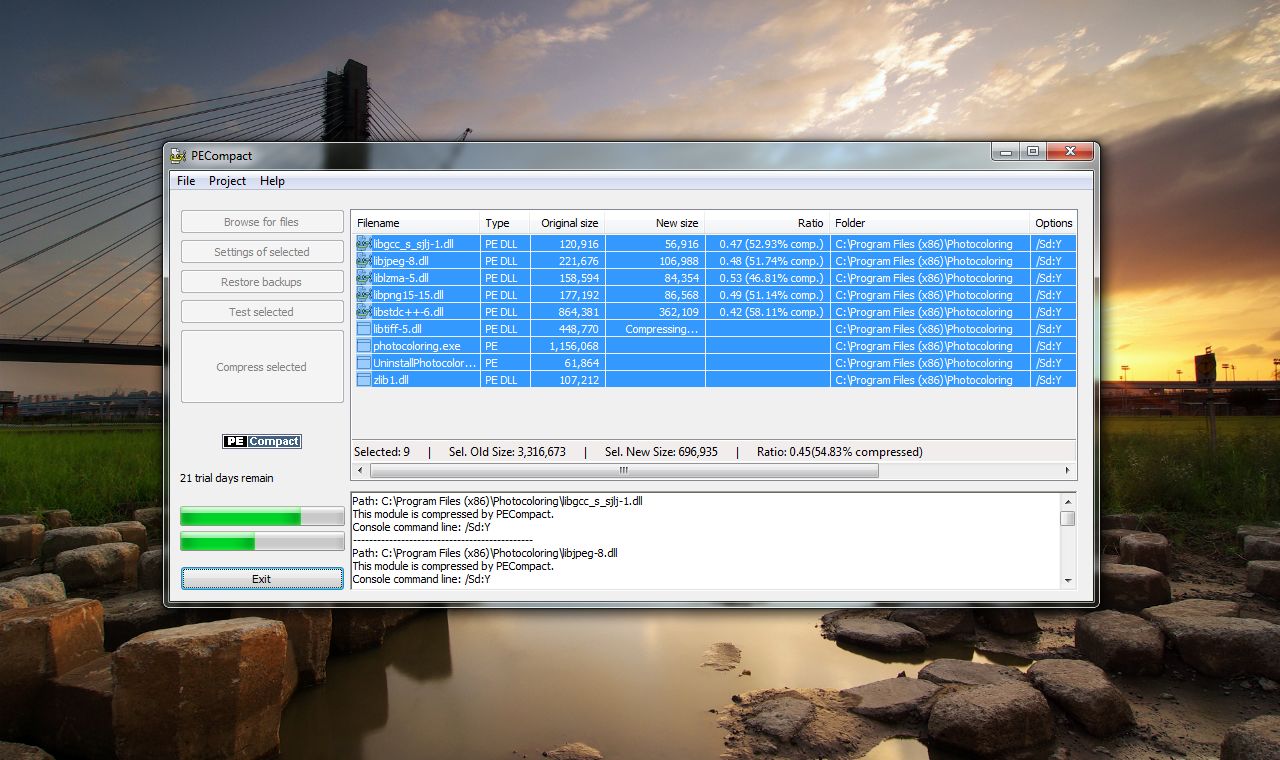Click file icon of libgcc_s_sjlj-1.dll row
This screenshot has width=1280, height=760.
point(364,243)
